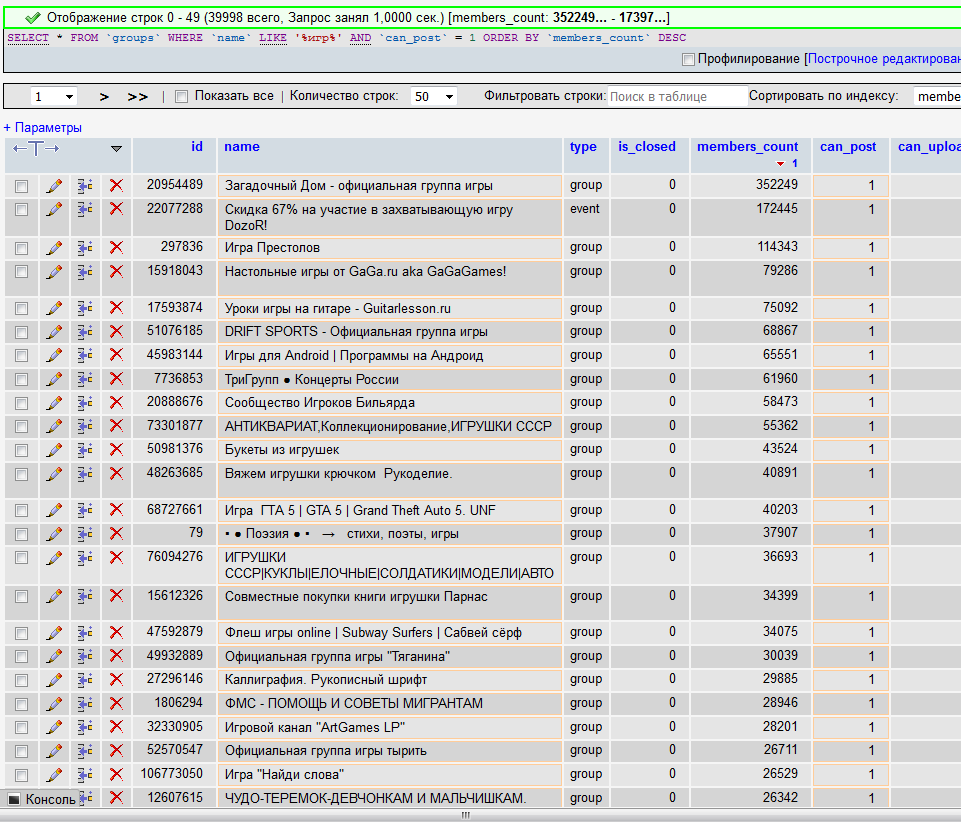Open the page number dropdown
Viewport: 961px width, 822px height.
[x=53, y=97]
